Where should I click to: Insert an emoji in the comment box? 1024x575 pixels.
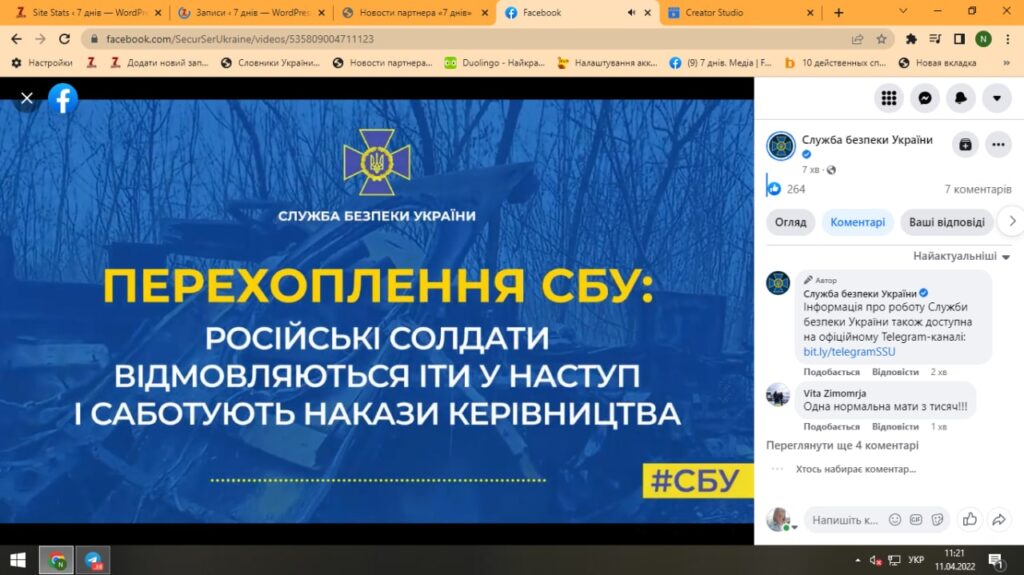(895, 520)
